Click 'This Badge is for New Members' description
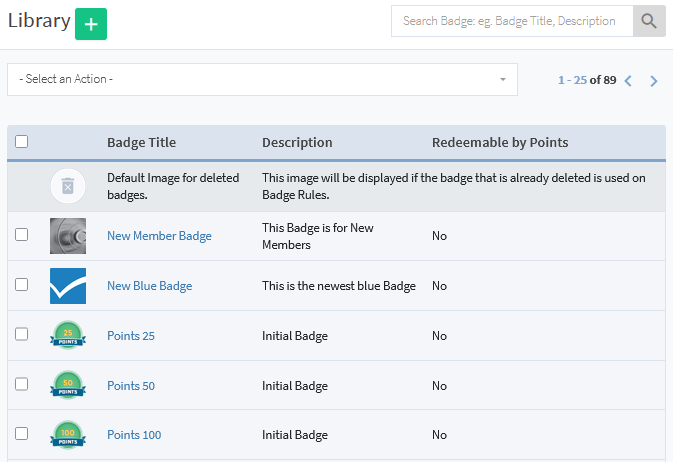The height and width of the screenshot is (462, 673). pos(318,236)
